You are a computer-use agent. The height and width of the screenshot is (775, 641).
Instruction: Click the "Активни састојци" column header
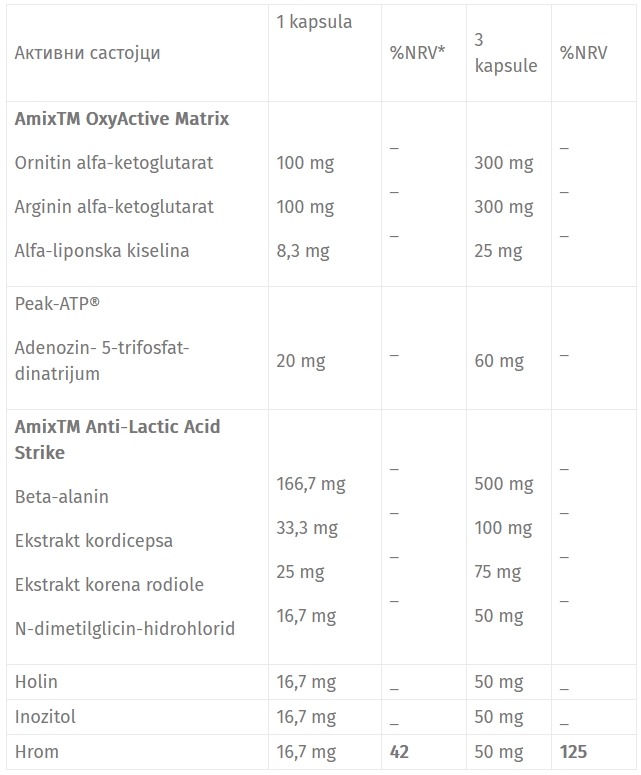tap(87, 53)
